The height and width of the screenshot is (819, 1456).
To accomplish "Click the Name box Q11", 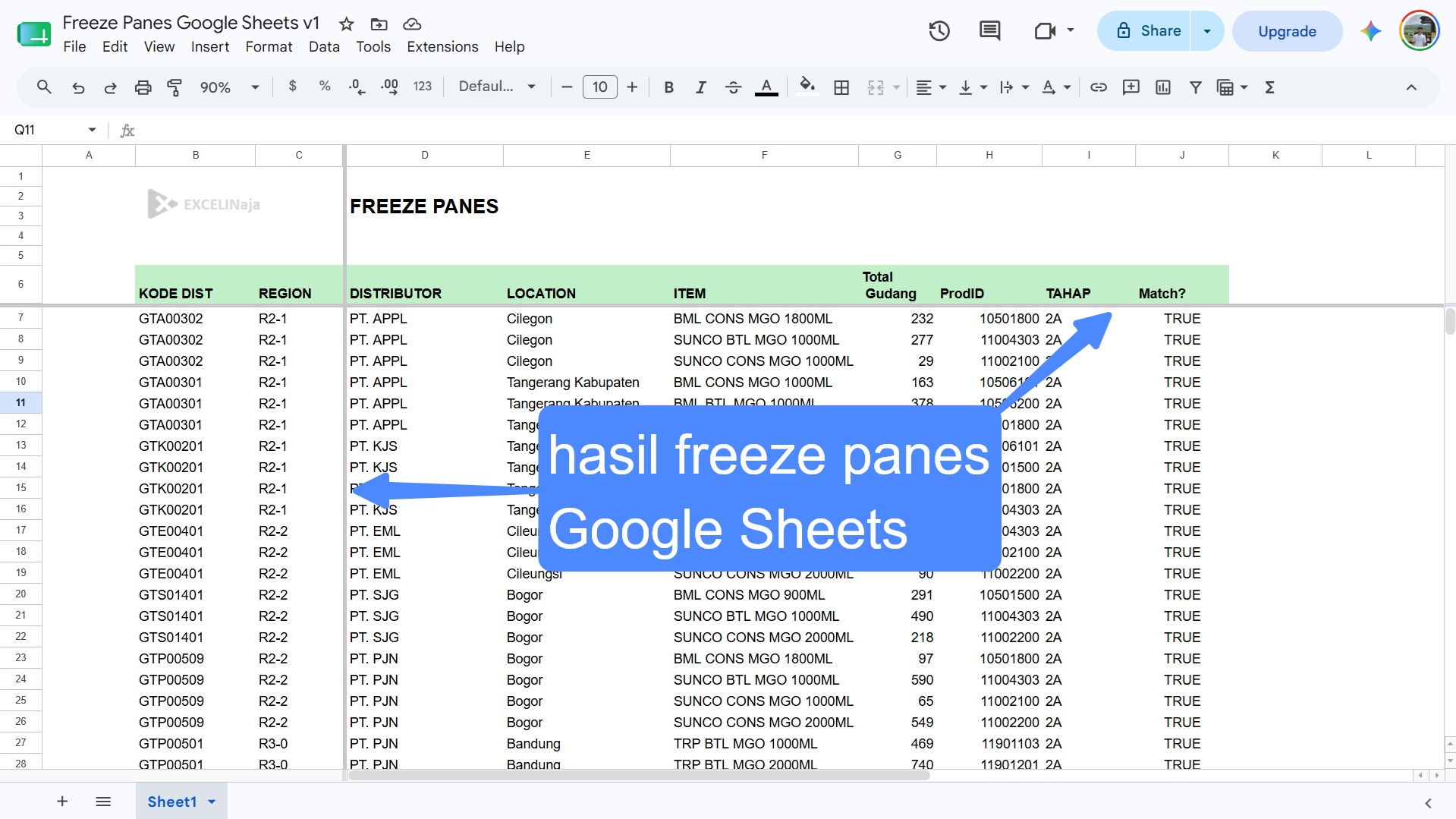I will coord(55,130).
